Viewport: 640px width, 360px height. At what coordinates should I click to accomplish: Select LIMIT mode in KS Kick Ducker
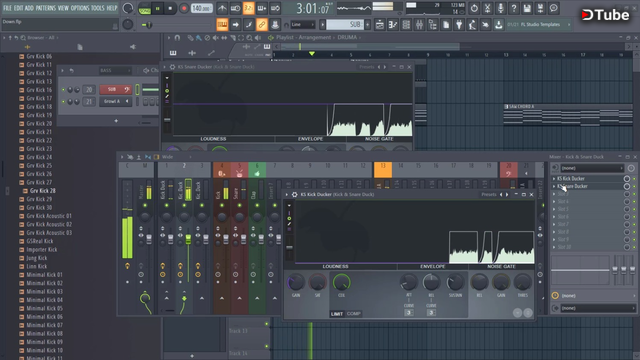click(x=337, y=313)
